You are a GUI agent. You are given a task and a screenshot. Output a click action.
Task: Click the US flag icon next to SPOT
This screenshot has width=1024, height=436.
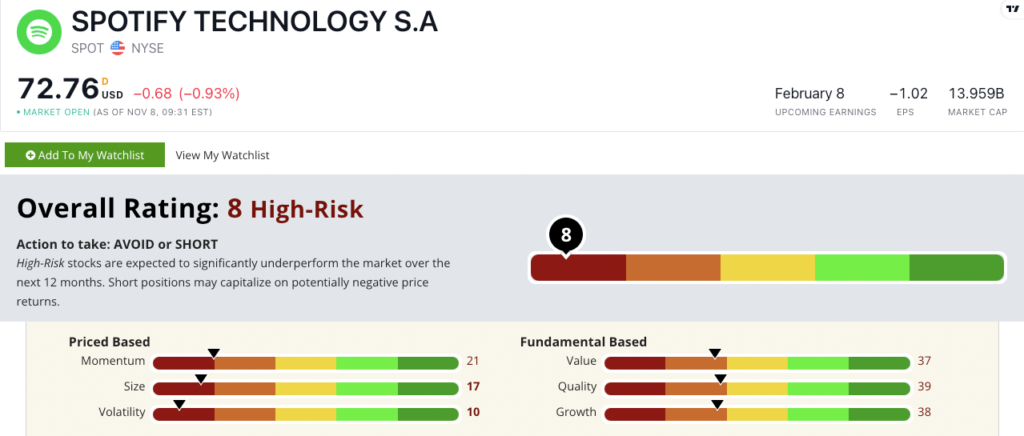click(118, 48)
